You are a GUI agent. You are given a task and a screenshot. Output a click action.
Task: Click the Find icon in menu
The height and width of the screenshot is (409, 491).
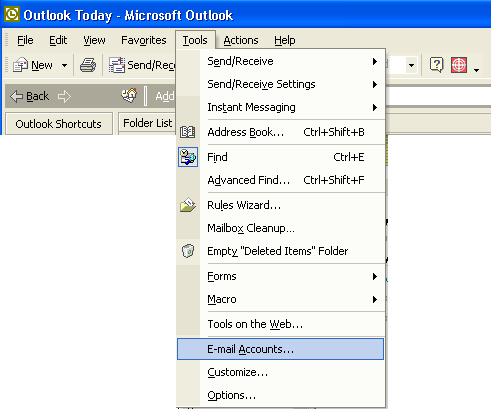(188, 157)
